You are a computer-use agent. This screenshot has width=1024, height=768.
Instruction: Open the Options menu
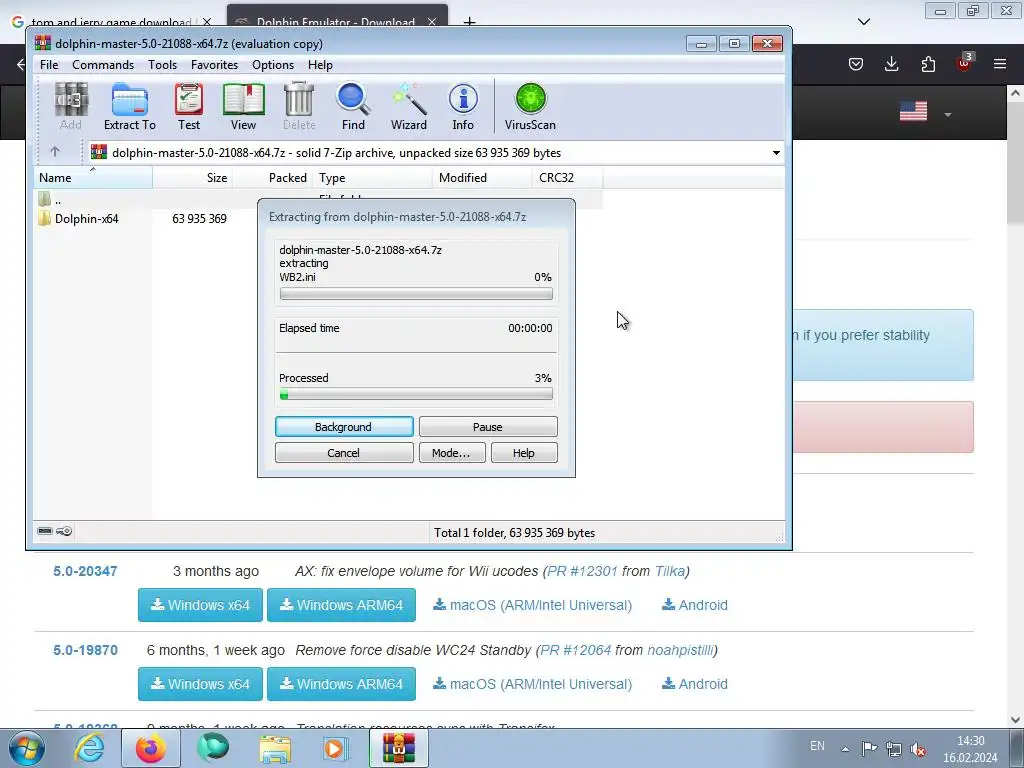[273, 65]
